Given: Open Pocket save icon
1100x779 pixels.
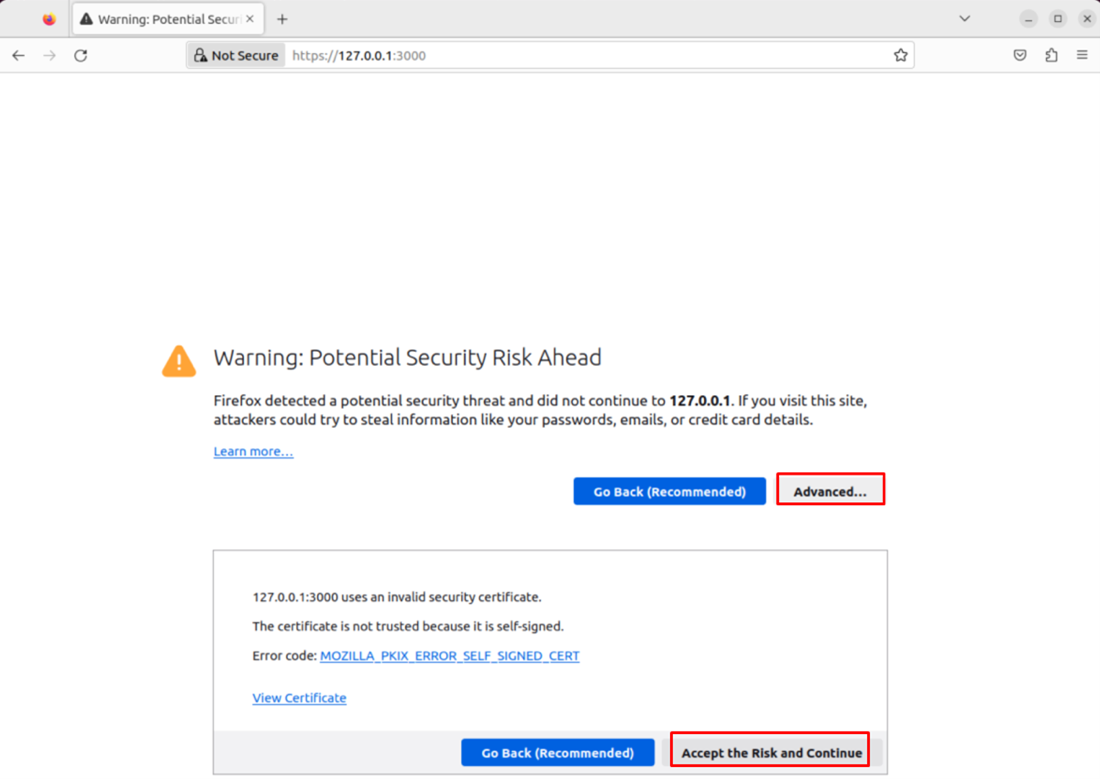Looking at the screenshot, I should coord(1020,56).
